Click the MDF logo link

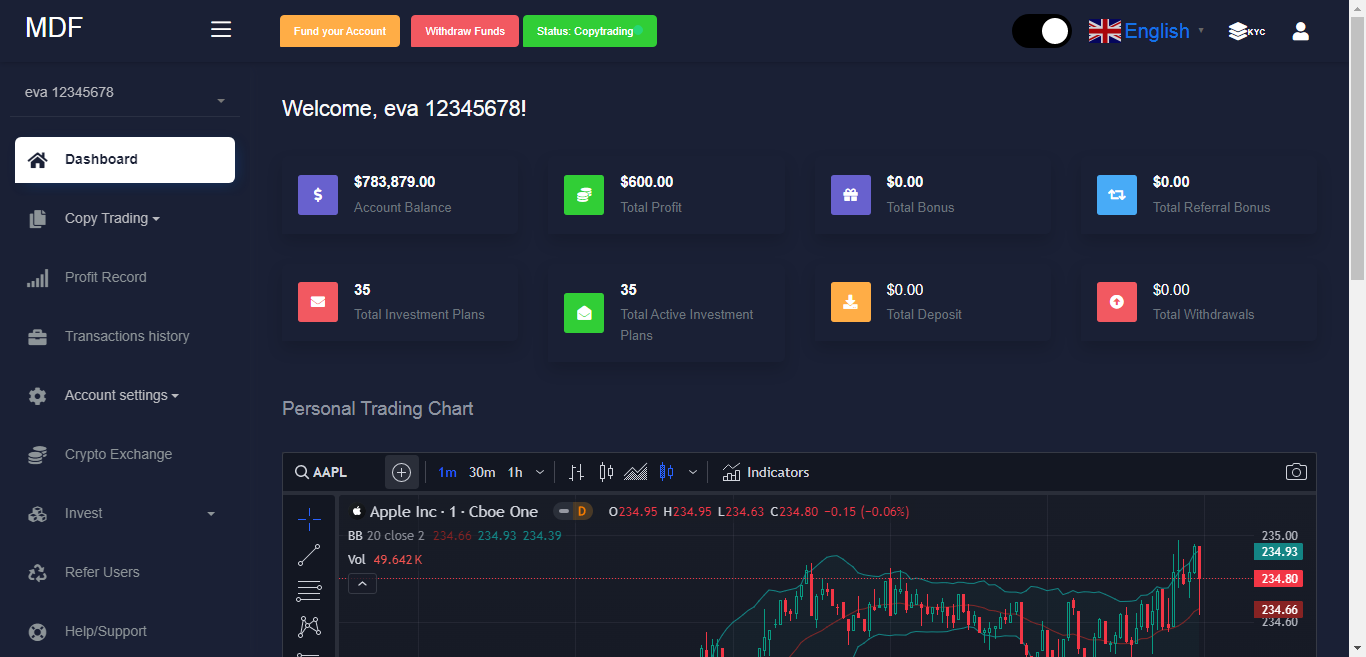point(54,28)
